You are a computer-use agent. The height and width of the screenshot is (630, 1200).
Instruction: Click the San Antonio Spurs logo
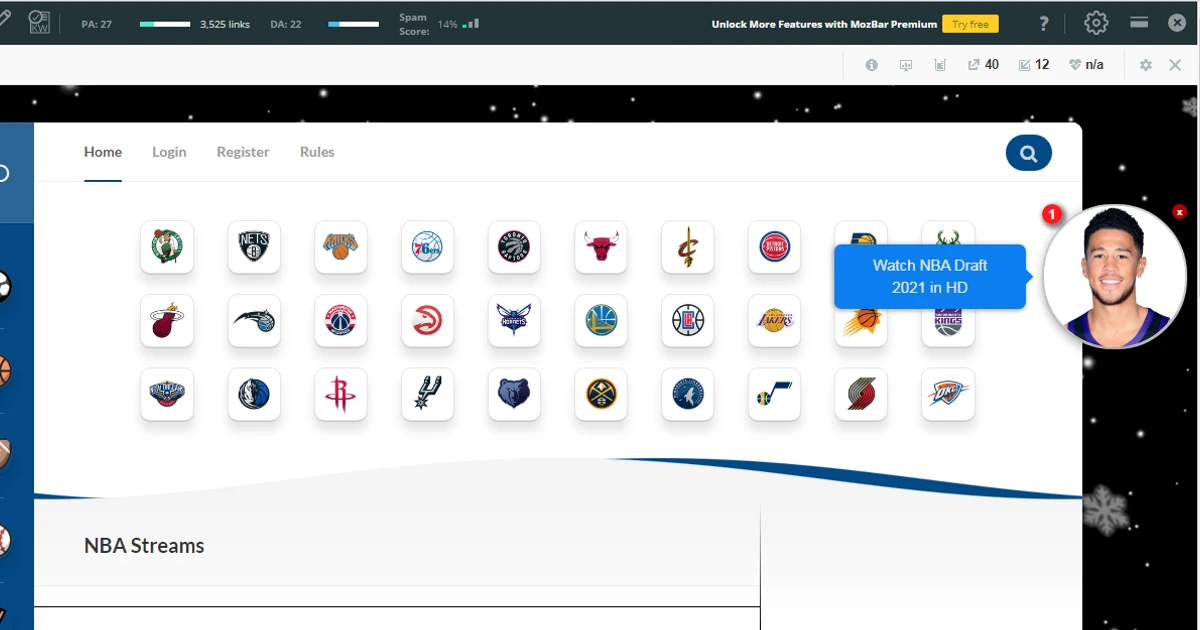427,394
